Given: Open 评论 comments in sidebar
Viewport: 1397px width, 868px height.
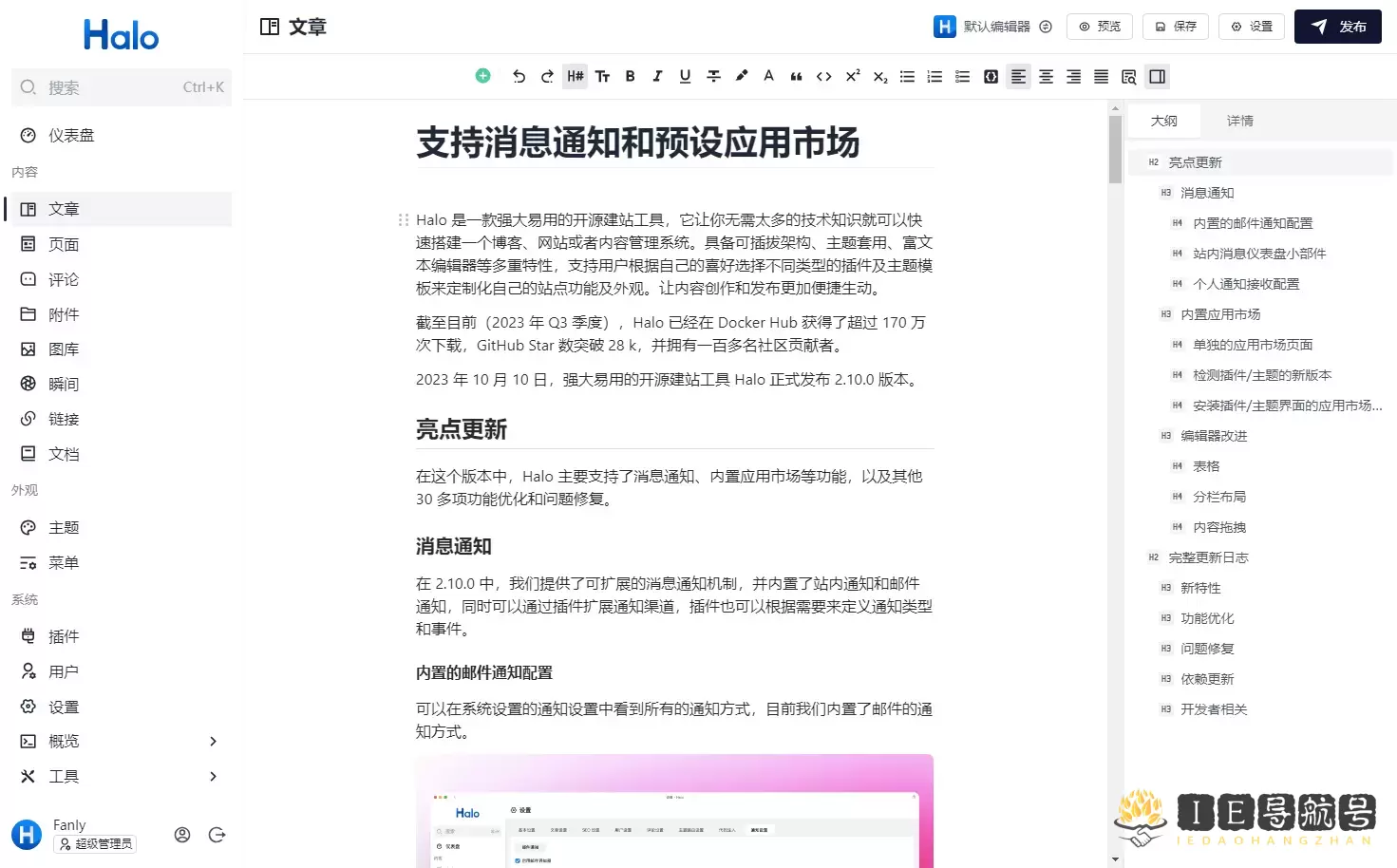Looking at the screenshot, I should 120,279.
